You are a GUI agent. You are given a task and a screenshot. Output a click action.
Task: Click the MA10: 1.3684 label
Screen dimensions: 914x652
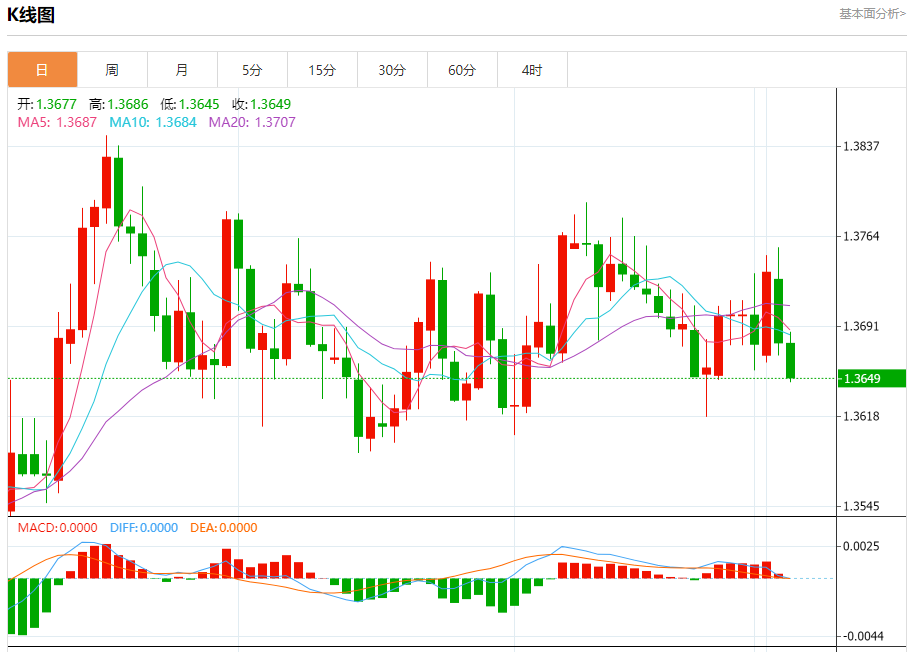click(x=153, y=122)
